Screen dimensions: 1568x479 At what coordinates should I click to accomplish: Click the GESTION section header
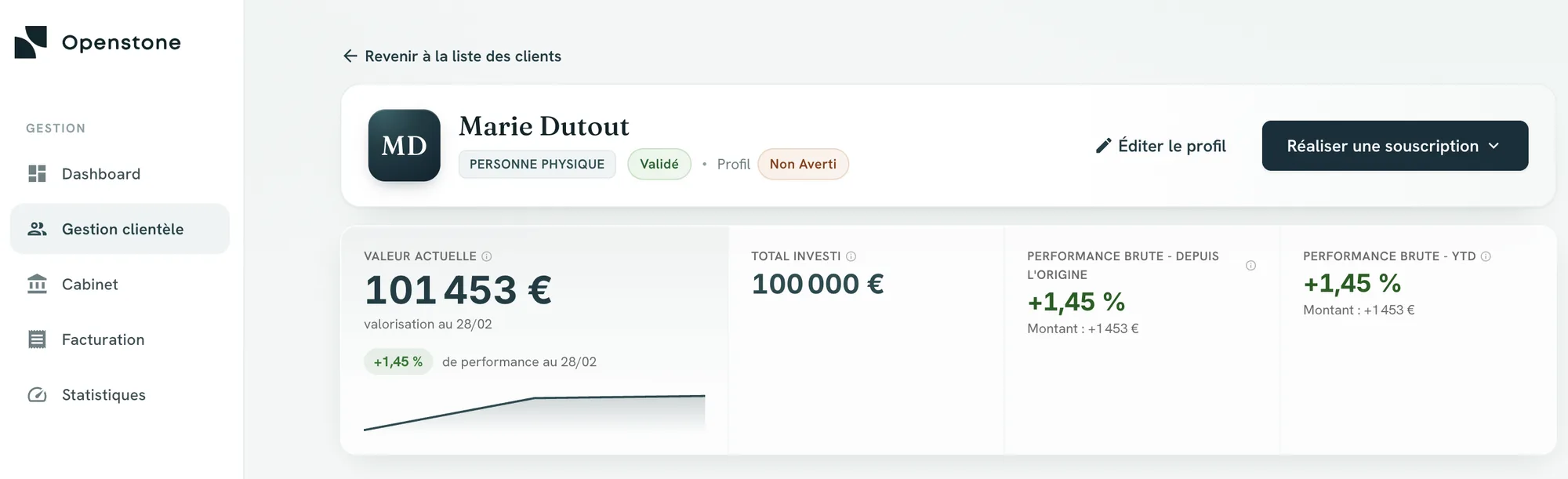coord(56,129)
